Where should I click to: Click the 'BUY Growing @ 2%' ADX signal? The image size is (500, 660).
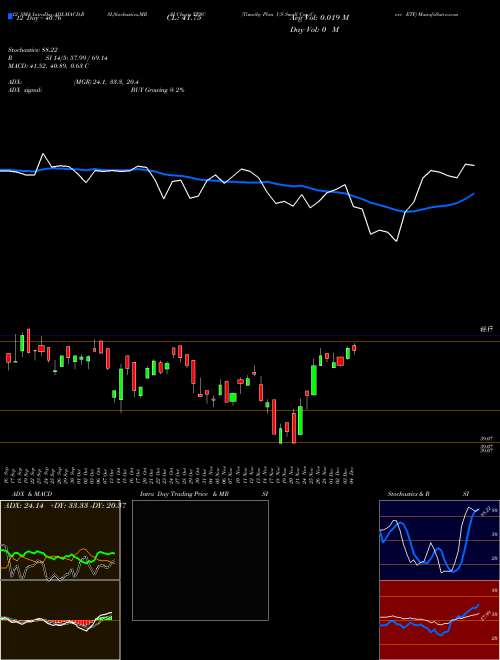[x=157, y=90]
